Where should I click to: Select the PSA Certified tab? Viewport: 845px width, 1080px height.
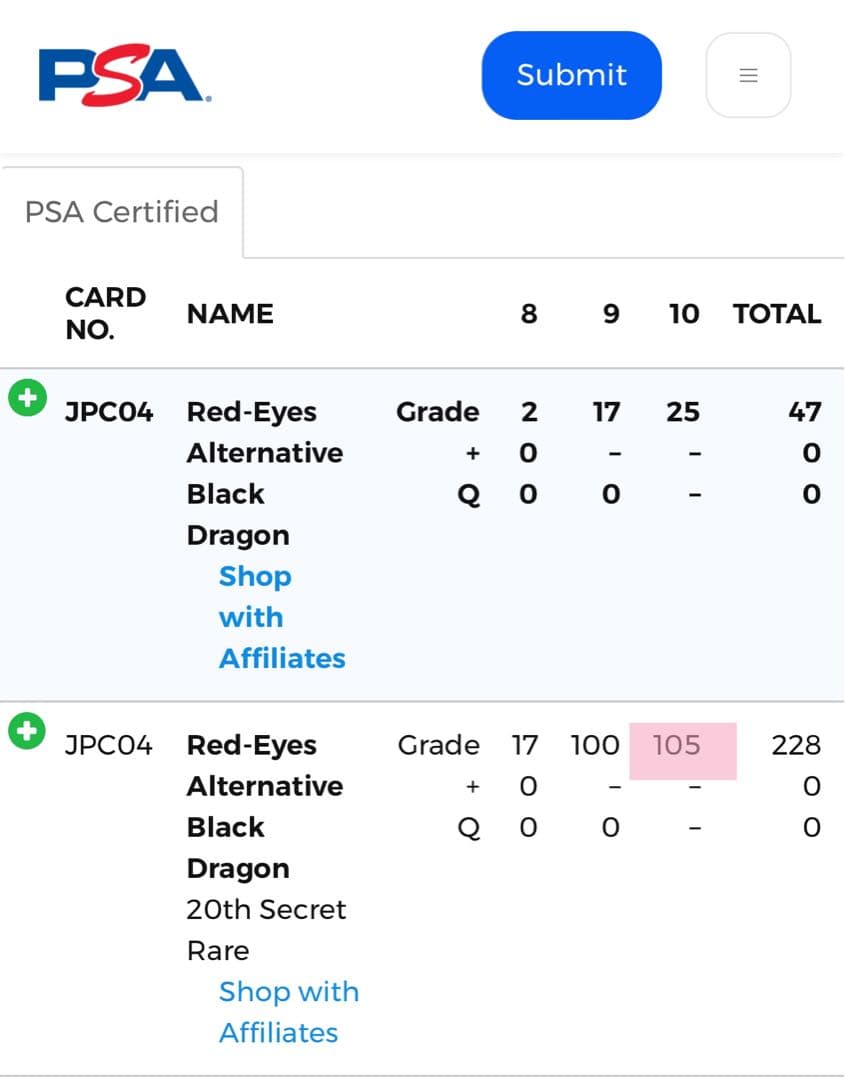point(122,212)
